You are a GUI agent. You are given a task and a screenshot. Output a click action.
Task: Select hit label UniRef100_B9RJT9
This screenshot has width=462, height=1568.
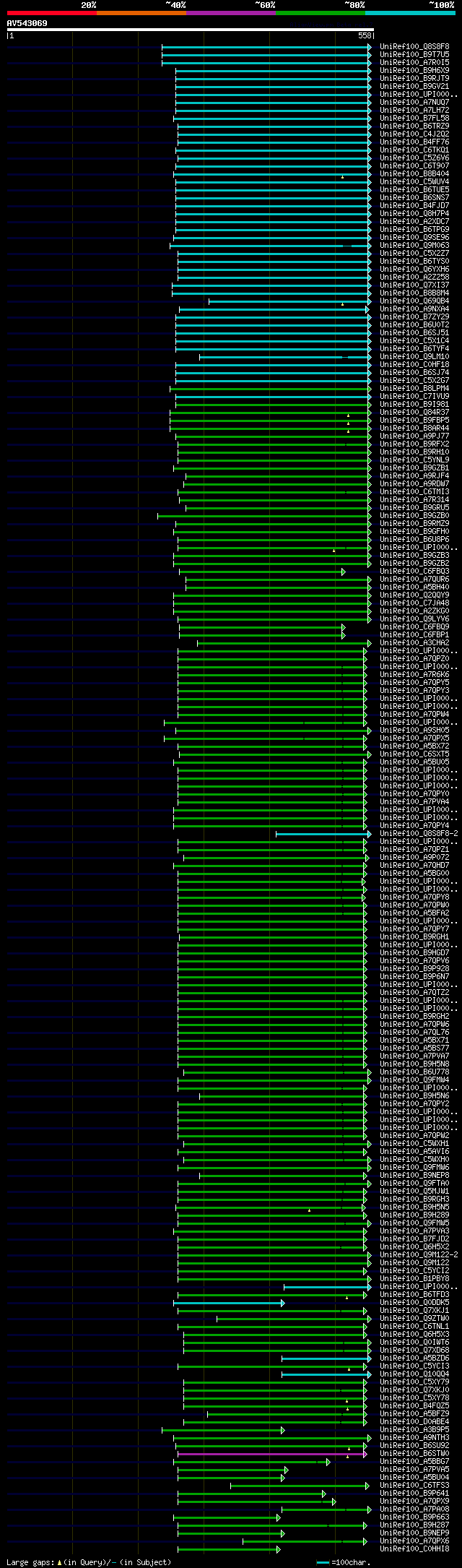point(414,78)
